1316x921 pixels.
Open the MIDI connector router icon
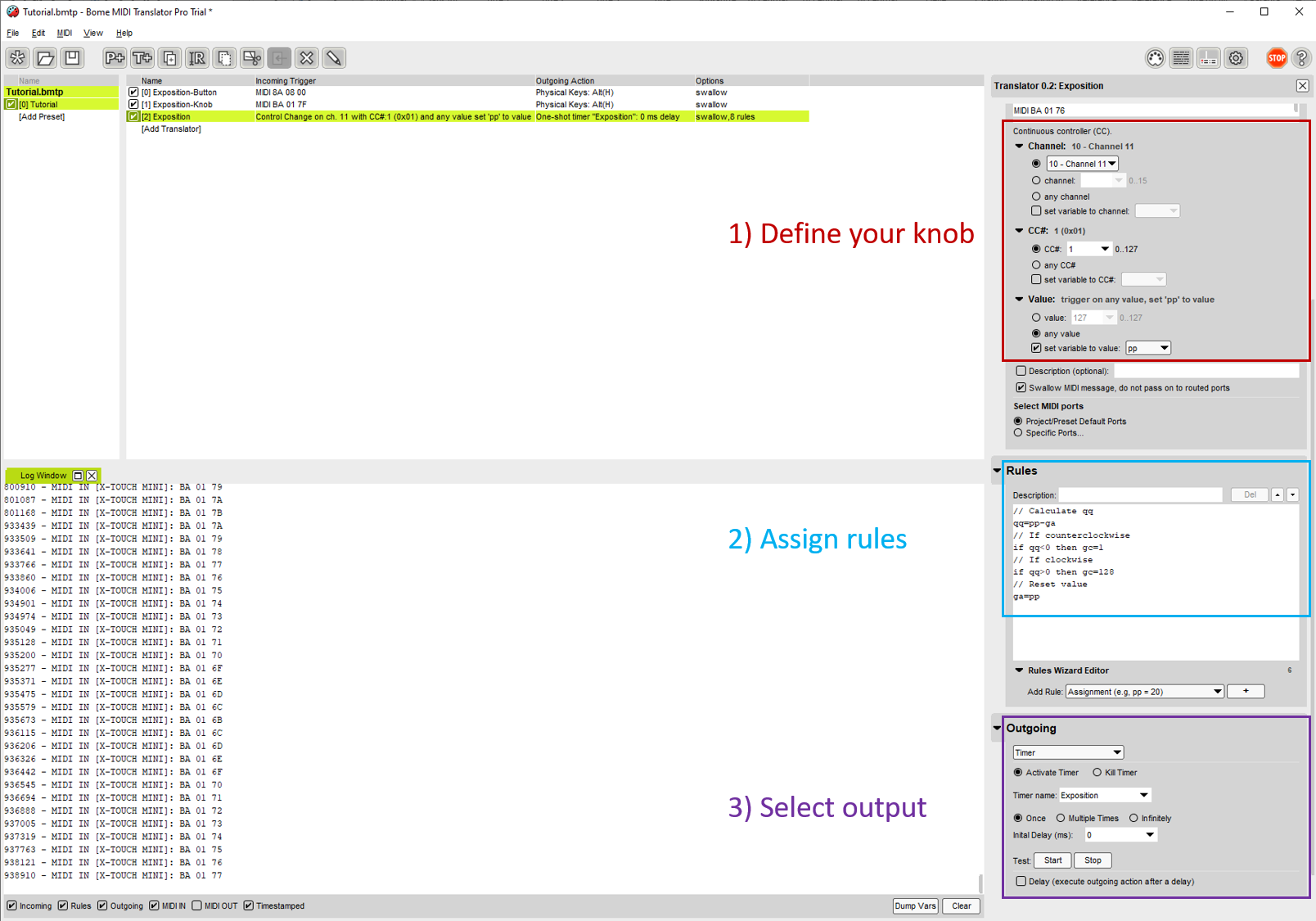[x=1155, y=58]
